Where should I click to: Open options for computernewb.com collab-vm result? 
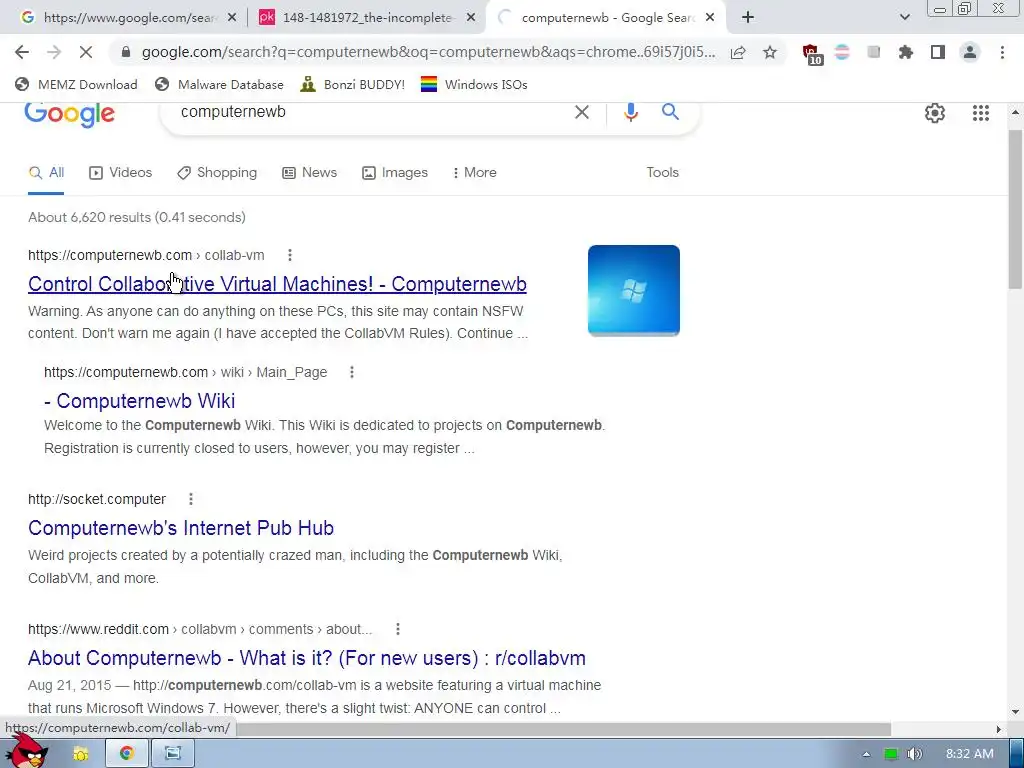click(290, 255)
